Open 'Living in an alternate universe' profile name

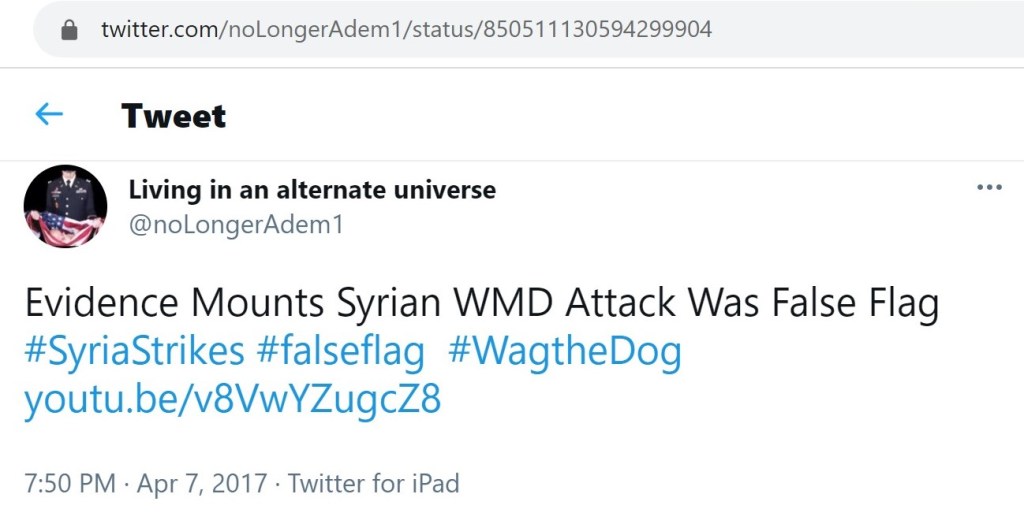coord(312,189)
